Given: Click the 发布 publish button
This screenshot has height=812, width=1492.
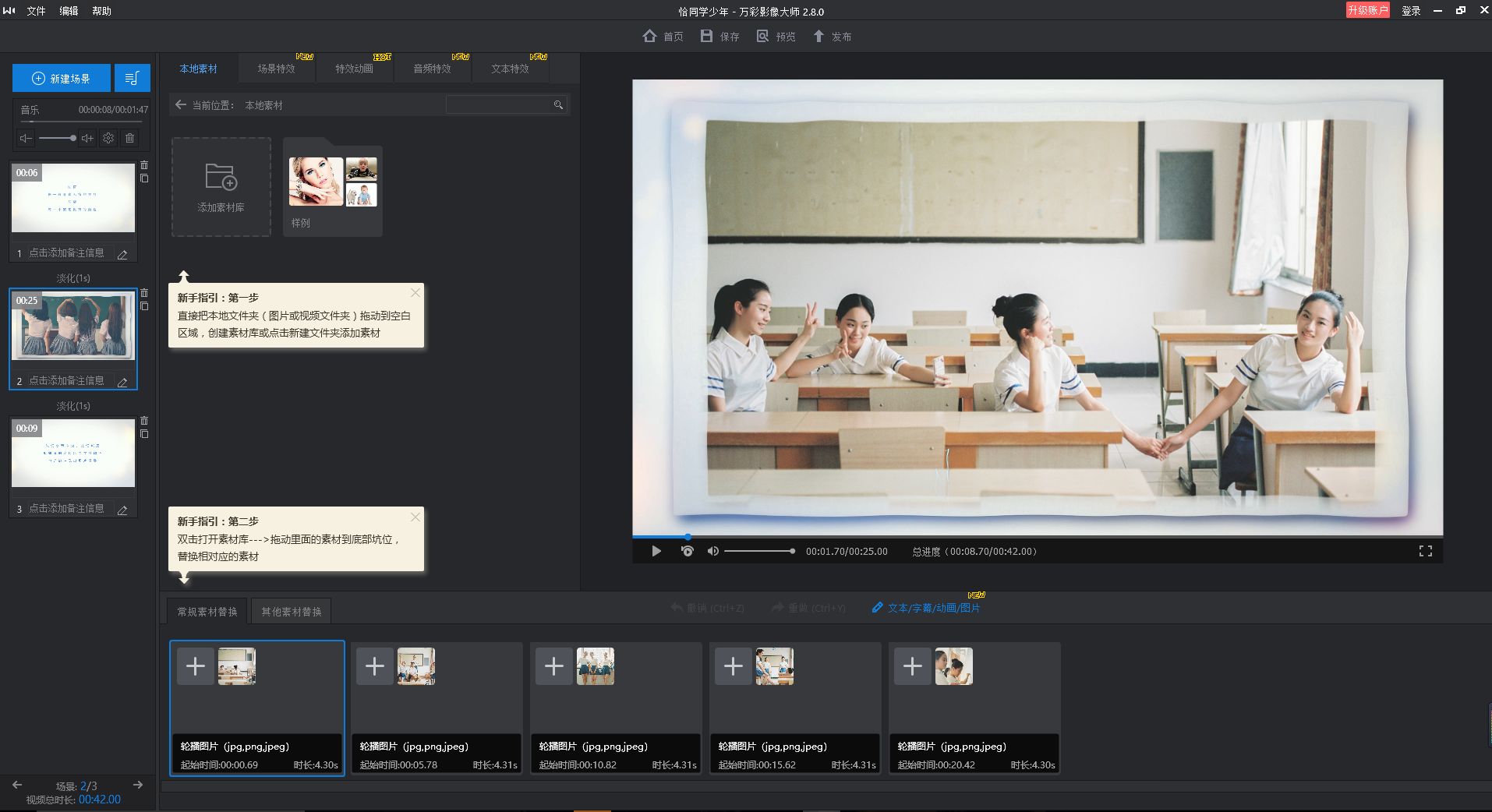Looking at the screenshot, I should (x=832, y=37).
